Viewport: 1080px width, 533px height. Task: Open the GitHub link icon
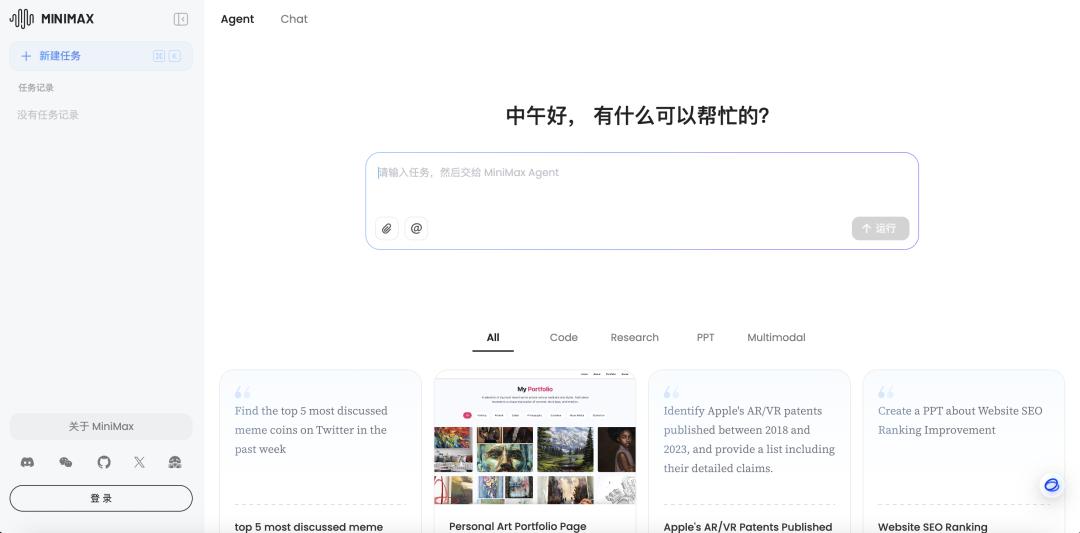tap(104, 462)
